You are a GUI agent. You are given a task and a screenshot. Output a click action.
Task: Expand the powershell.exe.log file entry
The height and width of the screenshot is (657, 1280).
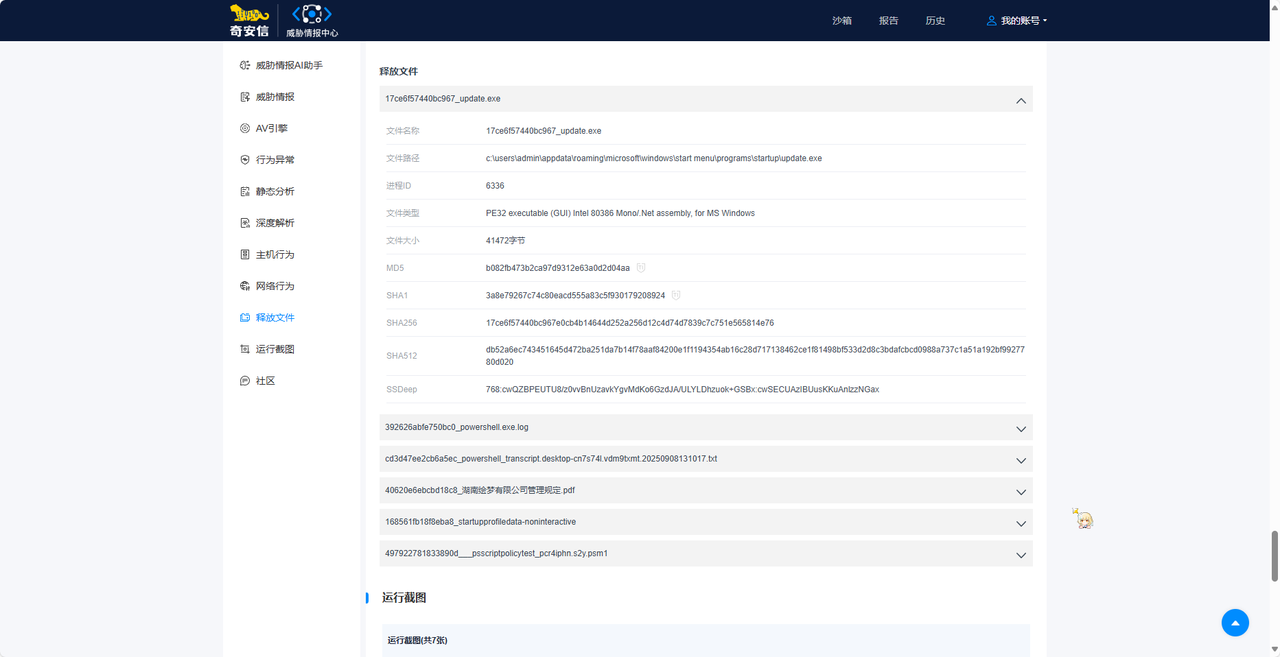click(1020, 428)
